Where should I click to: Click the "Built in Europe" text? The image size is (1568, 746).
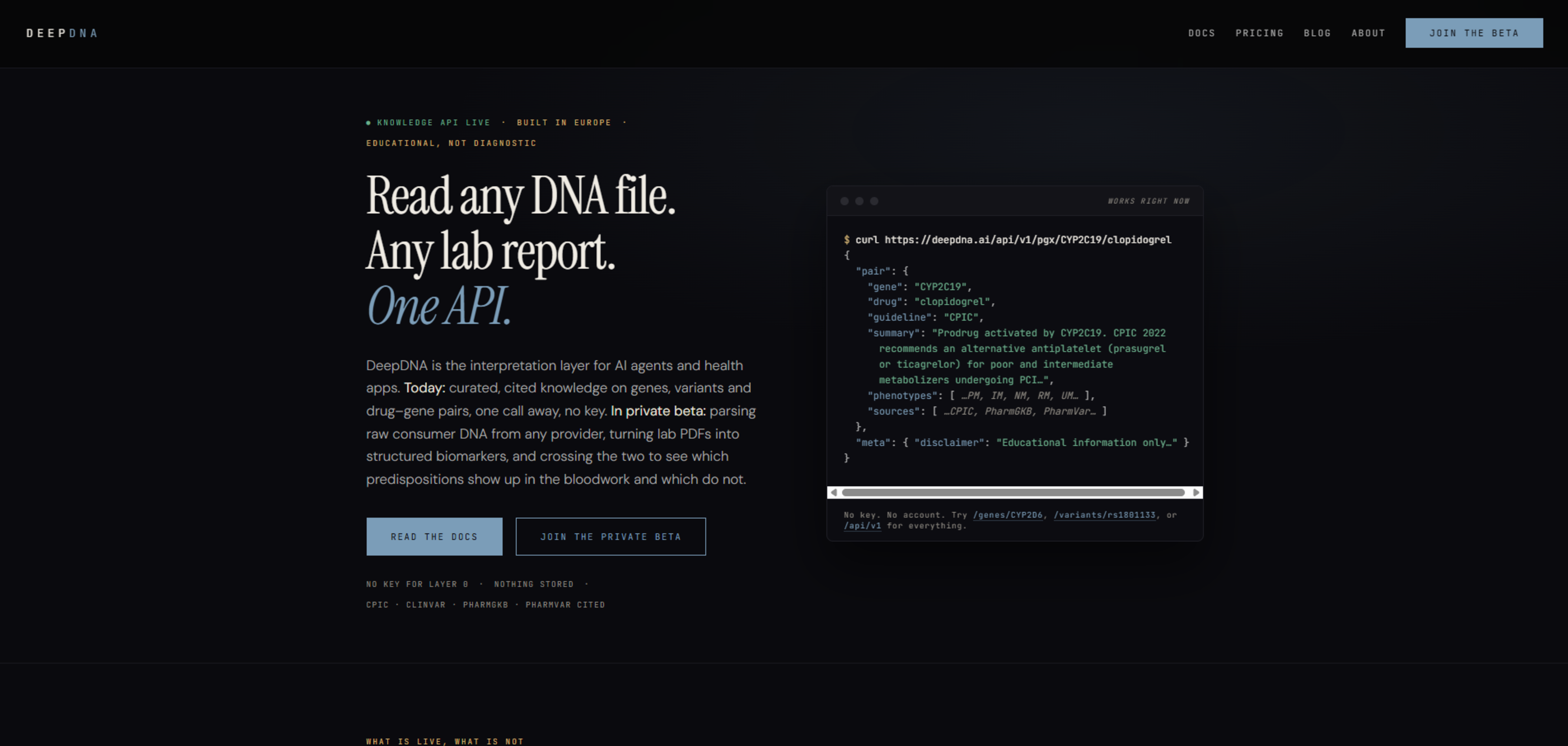(563, 123)
